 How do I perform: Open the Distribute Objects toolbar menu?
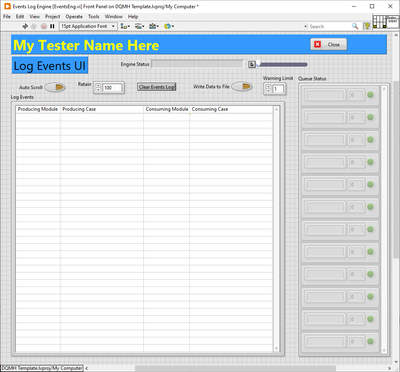(139, 26)
